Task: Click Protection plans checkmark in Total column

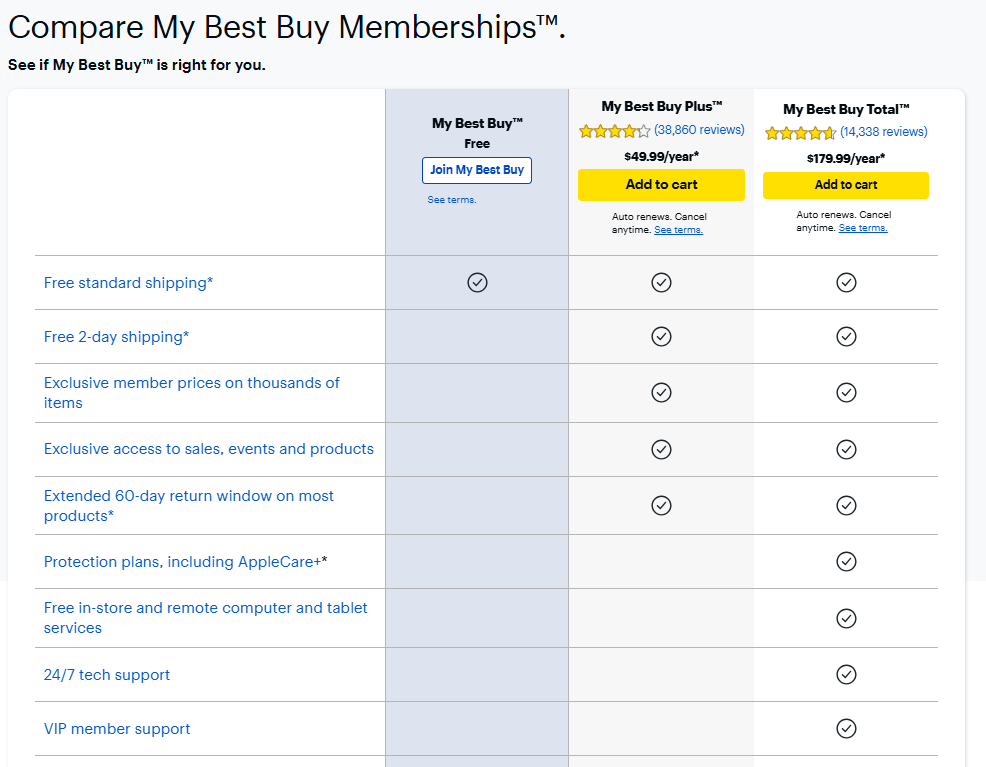Action: [846, 562]
